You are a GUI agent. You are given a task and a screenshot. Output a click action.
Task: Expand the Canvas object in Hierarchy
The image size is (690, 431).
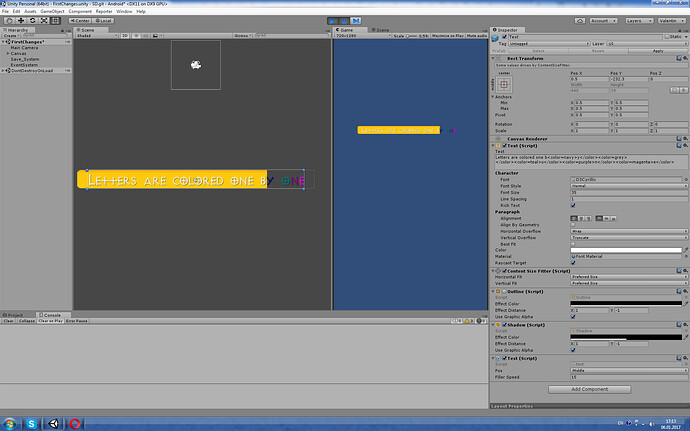coord(8,53)
